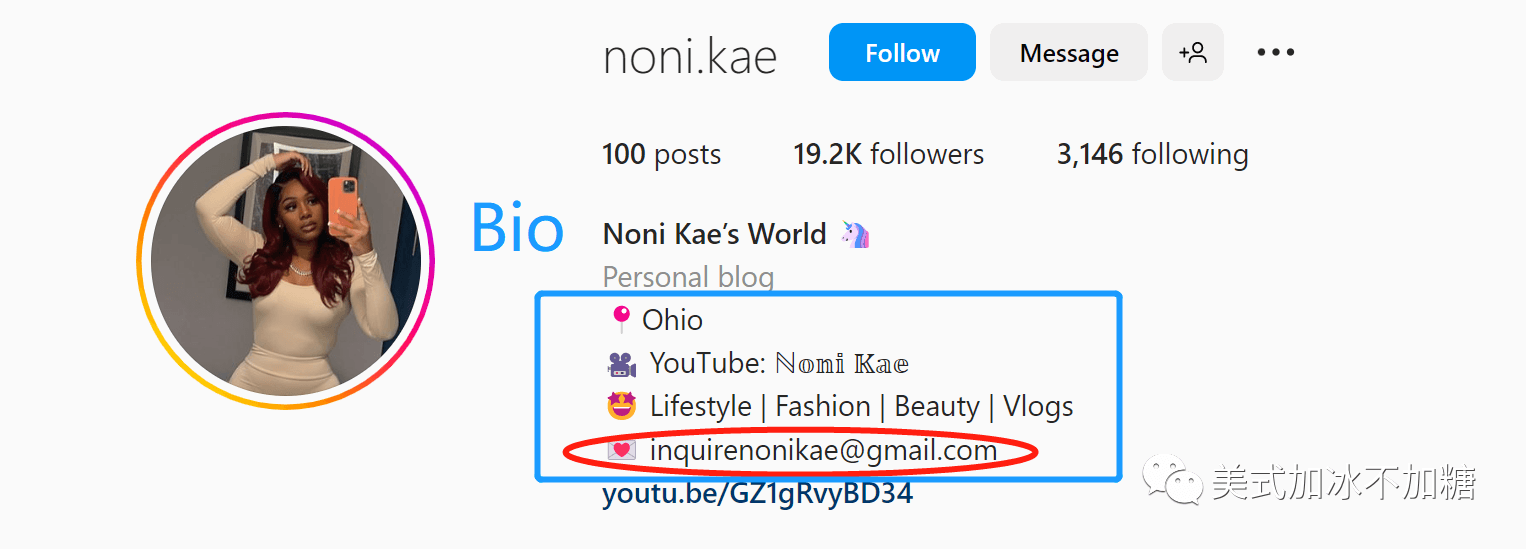
Task: Open the three-dot more options menu
Action: point(1275,53)
